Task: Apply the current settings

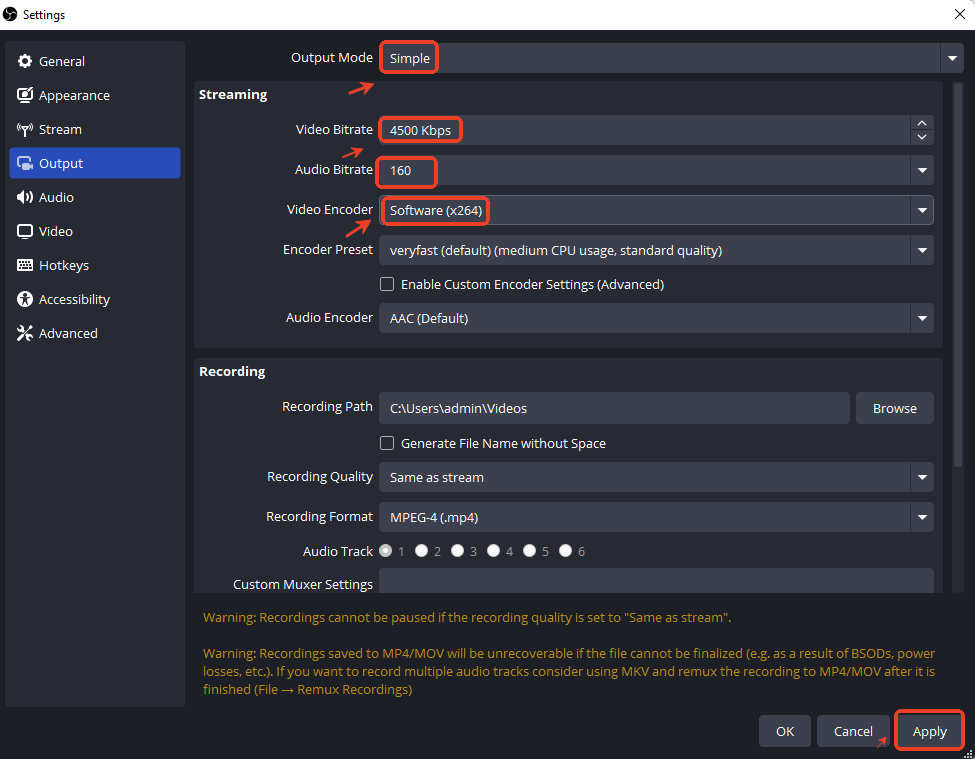Action: click(928, 731)
